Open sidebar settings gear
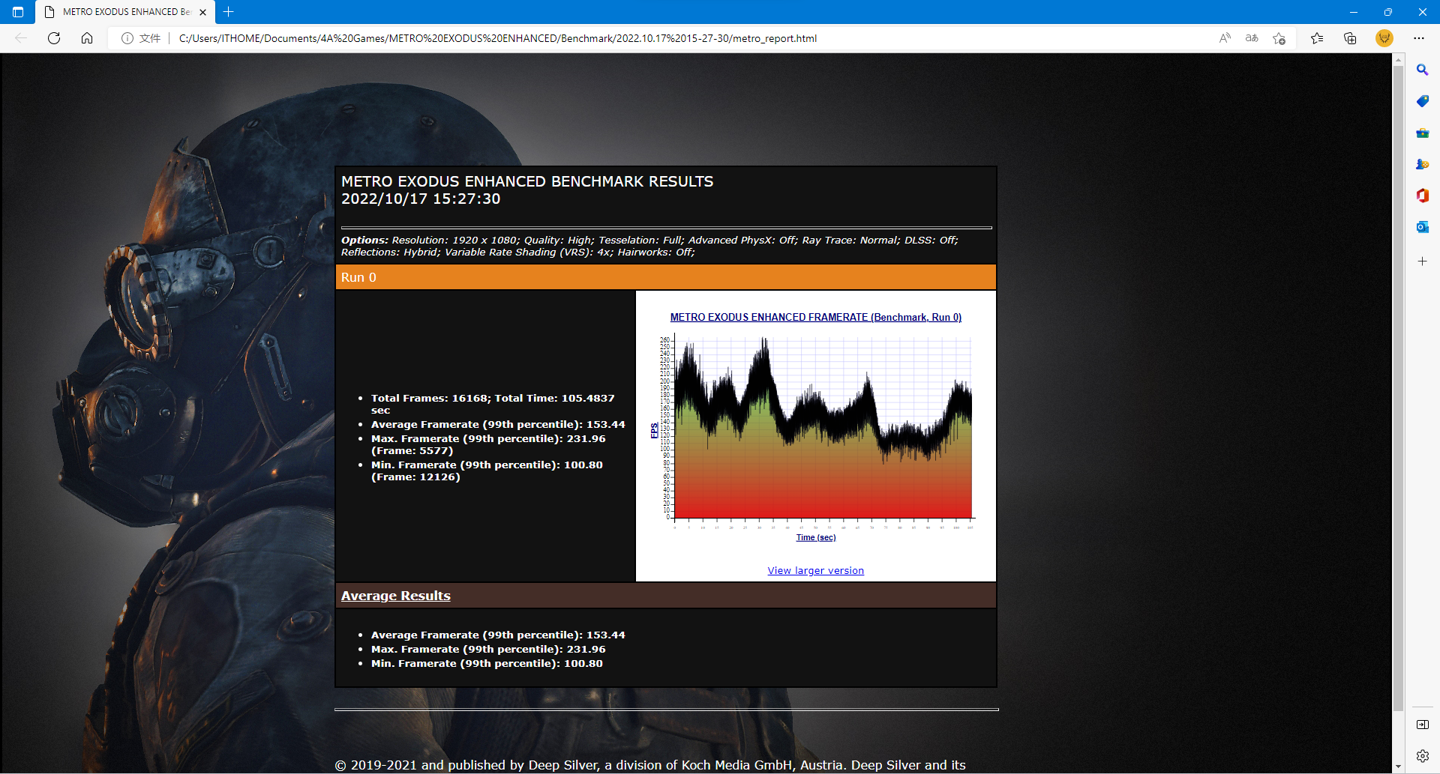This screenshot has width=1440, height=774. [x=1422, y=756]
